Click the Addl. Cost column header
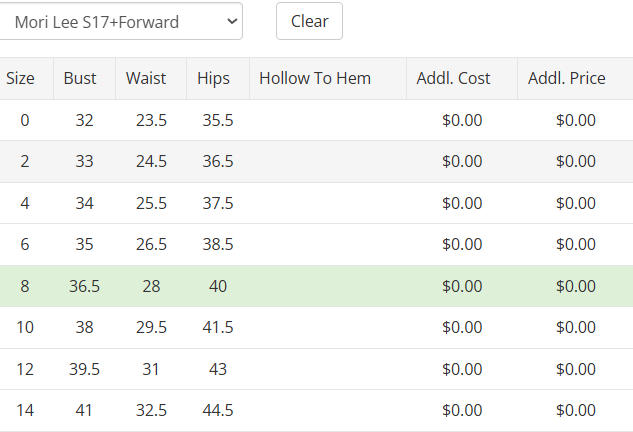This screenshot has width=633, height=432. pyautogui.click(x=460, y=78)
